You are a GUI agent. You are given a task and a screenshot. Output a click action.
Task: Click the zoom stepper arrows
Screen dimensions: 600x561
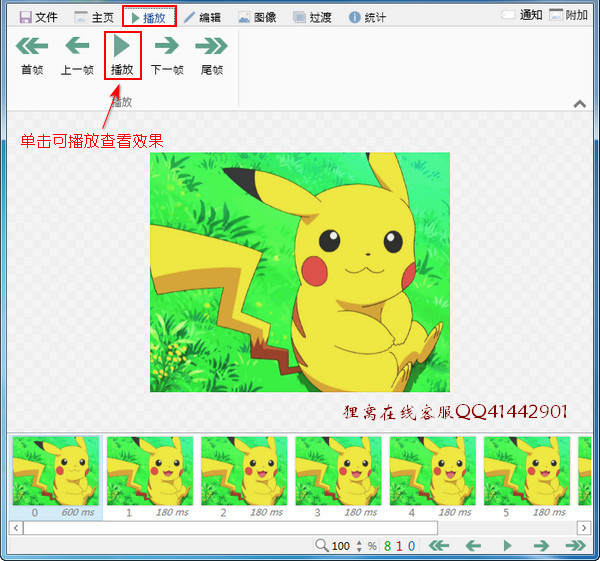359,546
